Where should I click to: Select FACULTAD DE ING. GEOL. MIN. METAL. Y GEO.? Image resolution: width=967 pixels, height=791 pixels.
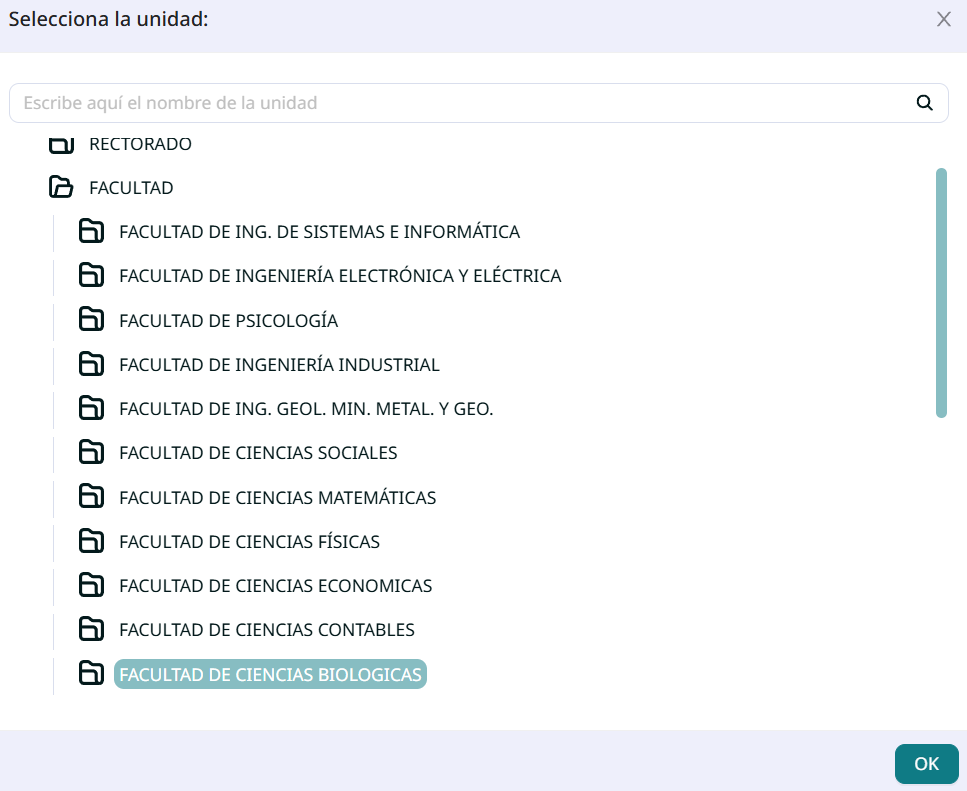(306, 409)
